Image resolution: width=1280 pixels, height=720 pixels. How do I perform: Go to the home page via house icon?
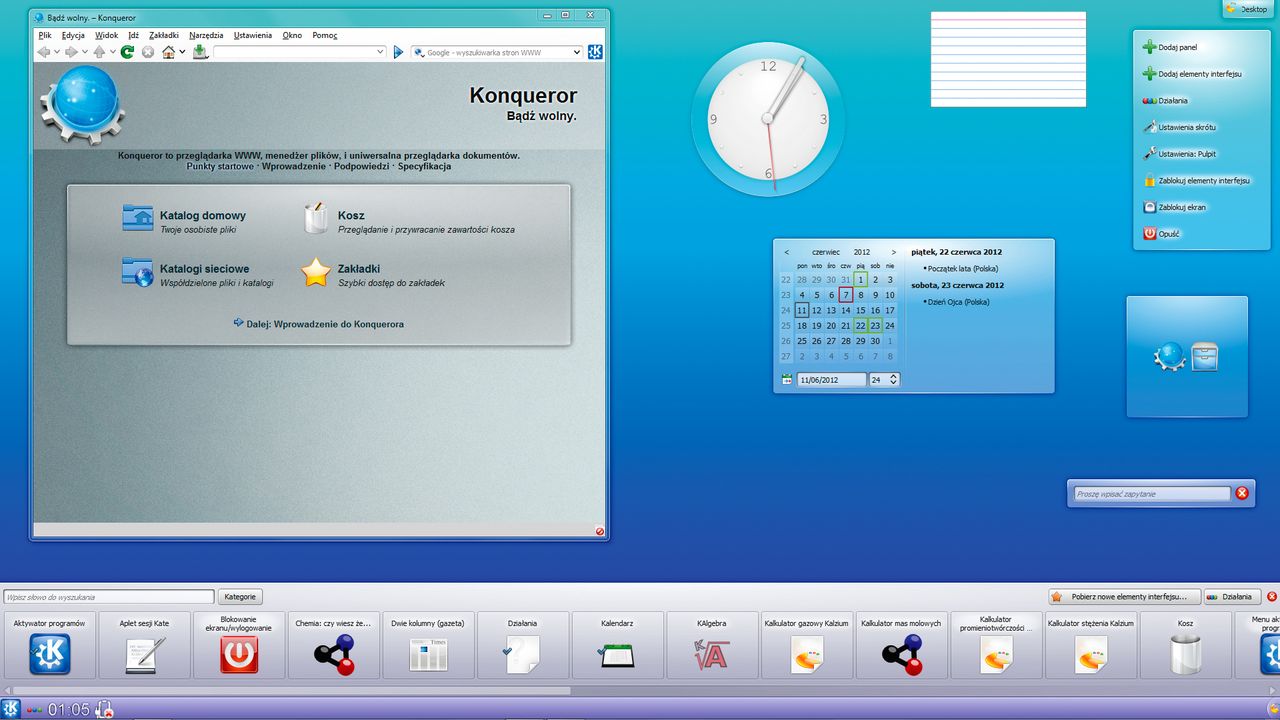[168, 52]
